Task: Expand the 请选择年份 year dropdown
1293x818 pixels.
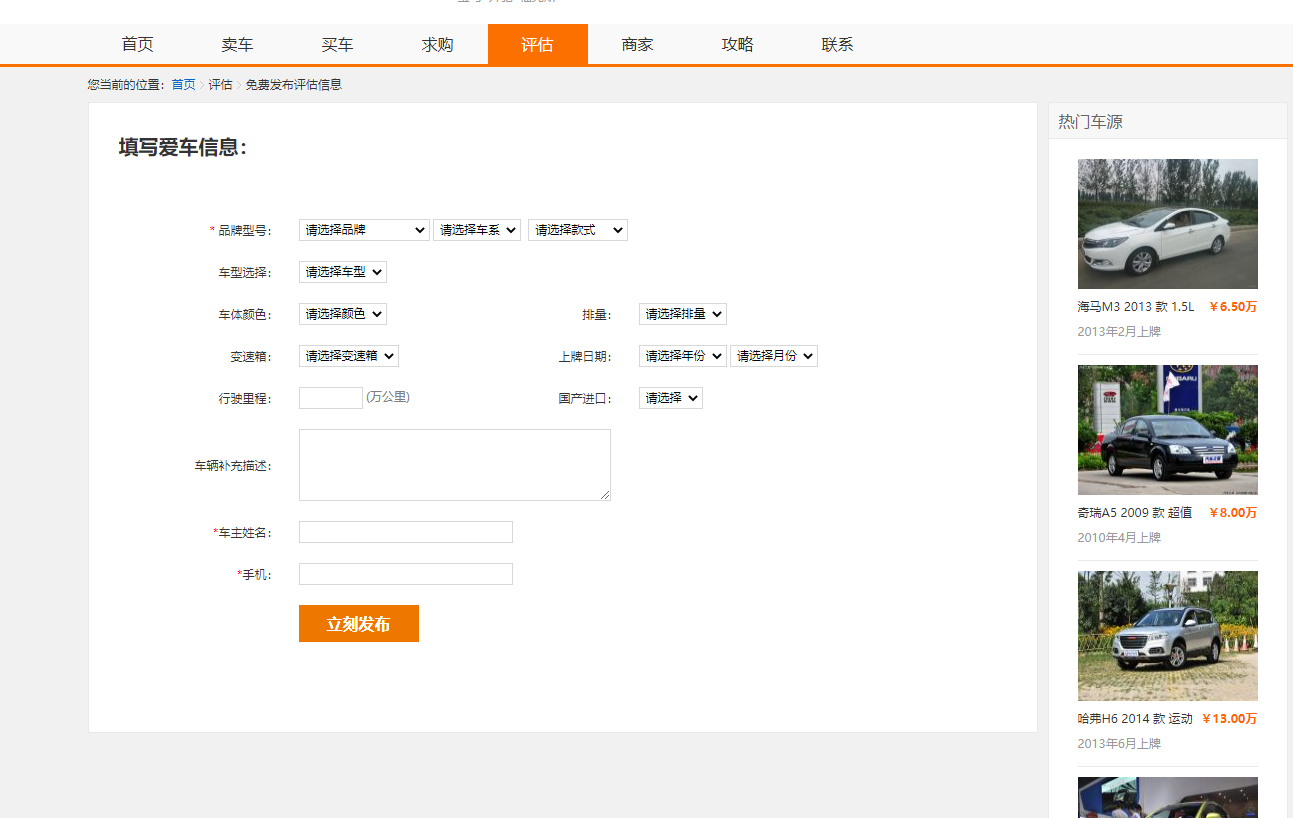Action: point(682,355)
